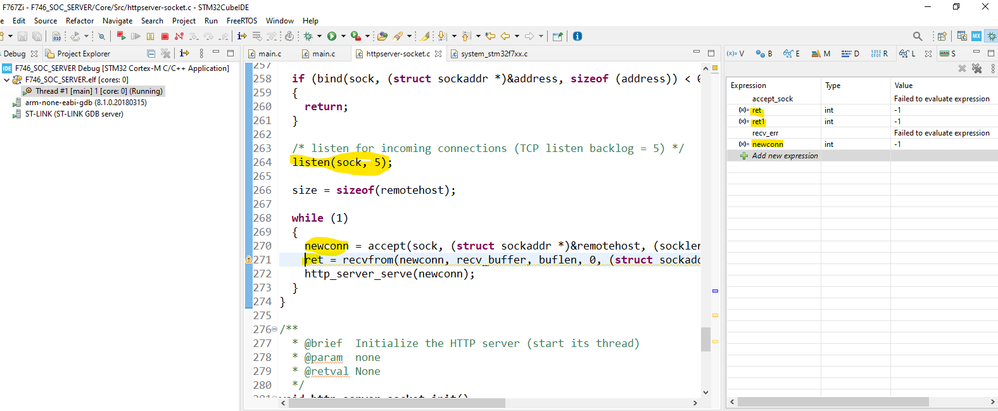Open the FreeRTOS menu
The height and width of the screenshot is (411, 998).
pos(242,20)
